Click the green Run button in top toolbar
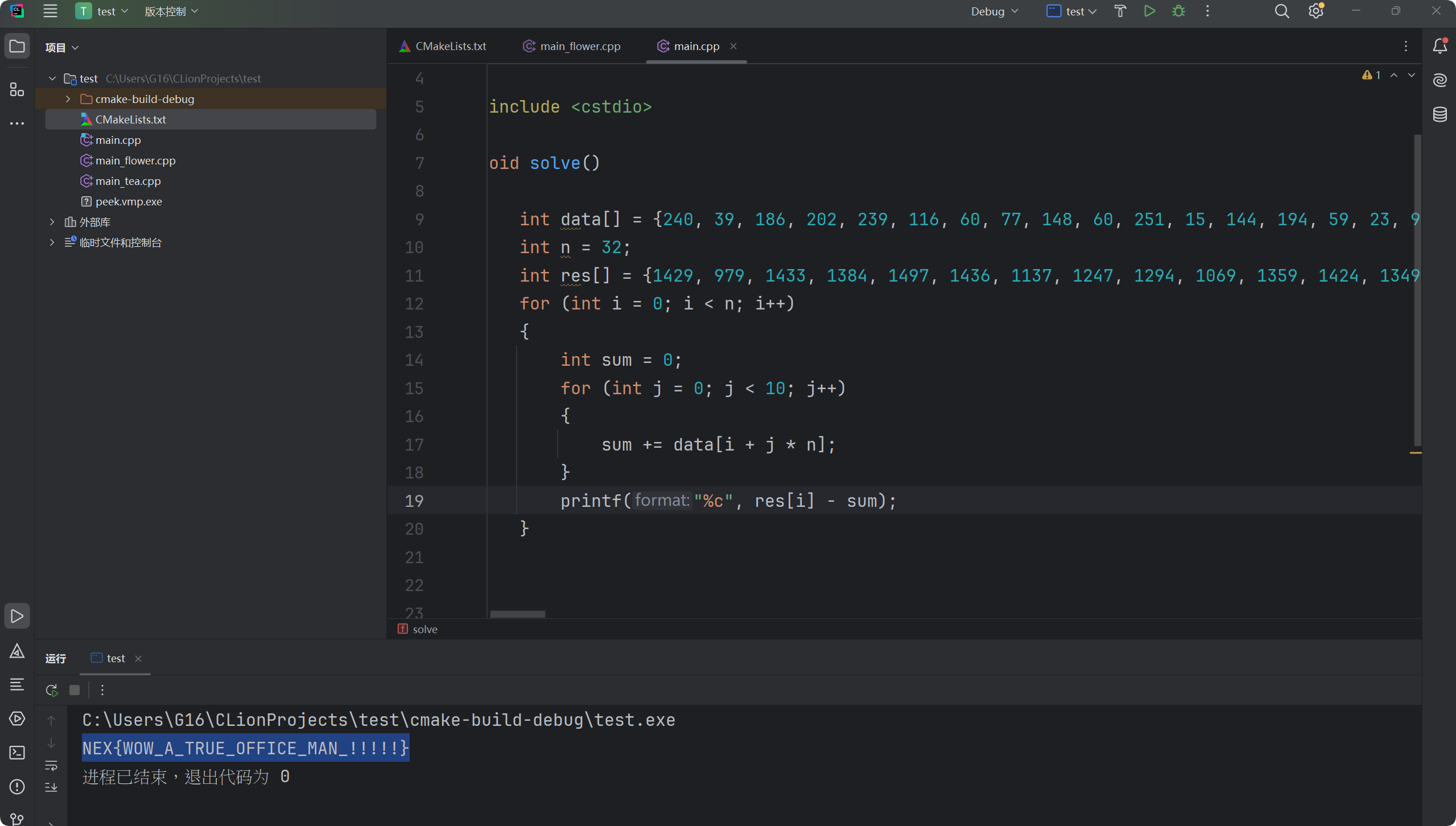1456x826 pixels. click(x=1149, y=11)
